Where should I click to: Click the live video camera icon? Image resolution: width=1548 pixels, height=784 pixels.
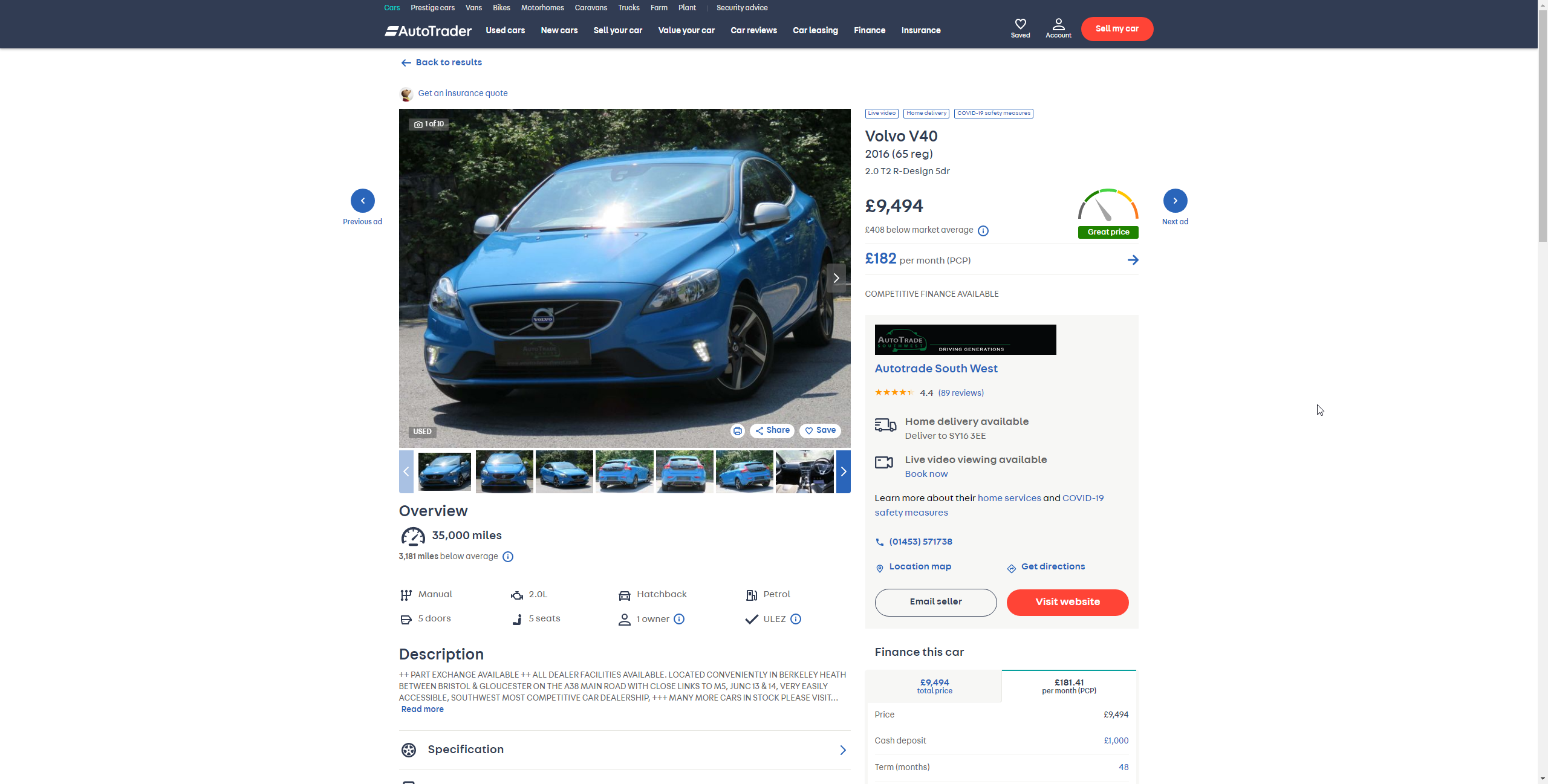coord(884,462)
